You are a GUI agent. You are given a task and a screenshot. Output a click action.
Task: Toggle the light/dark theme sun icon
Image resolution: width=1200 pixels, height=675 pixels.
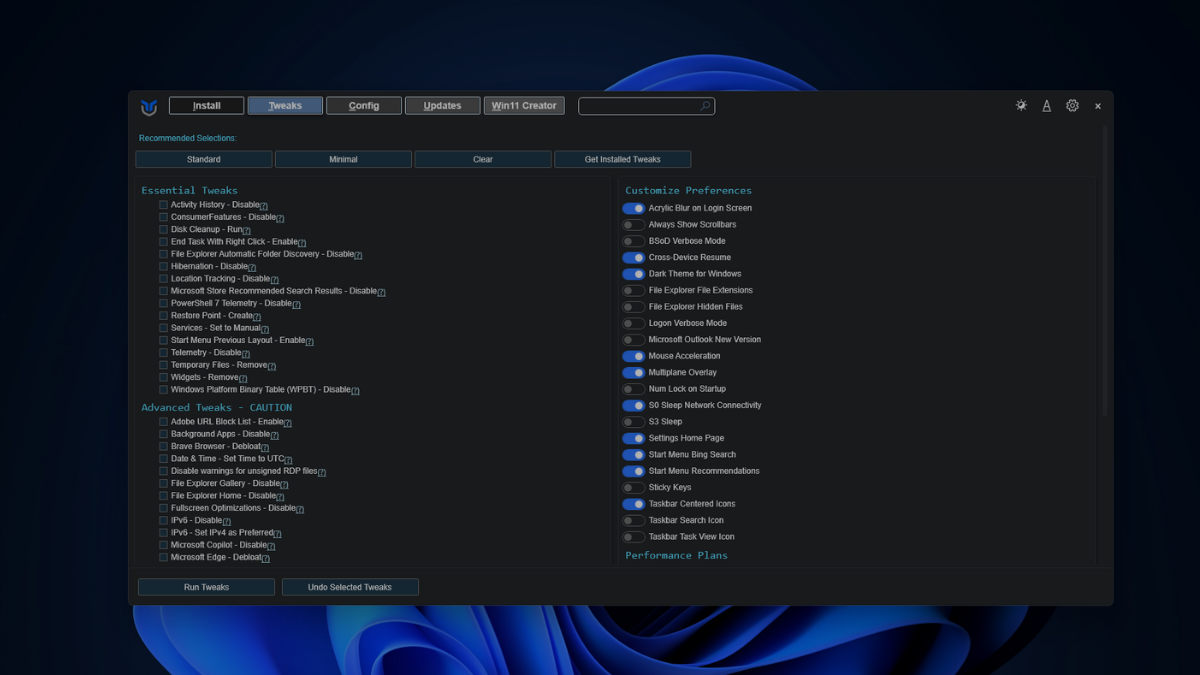[1021, 105]
